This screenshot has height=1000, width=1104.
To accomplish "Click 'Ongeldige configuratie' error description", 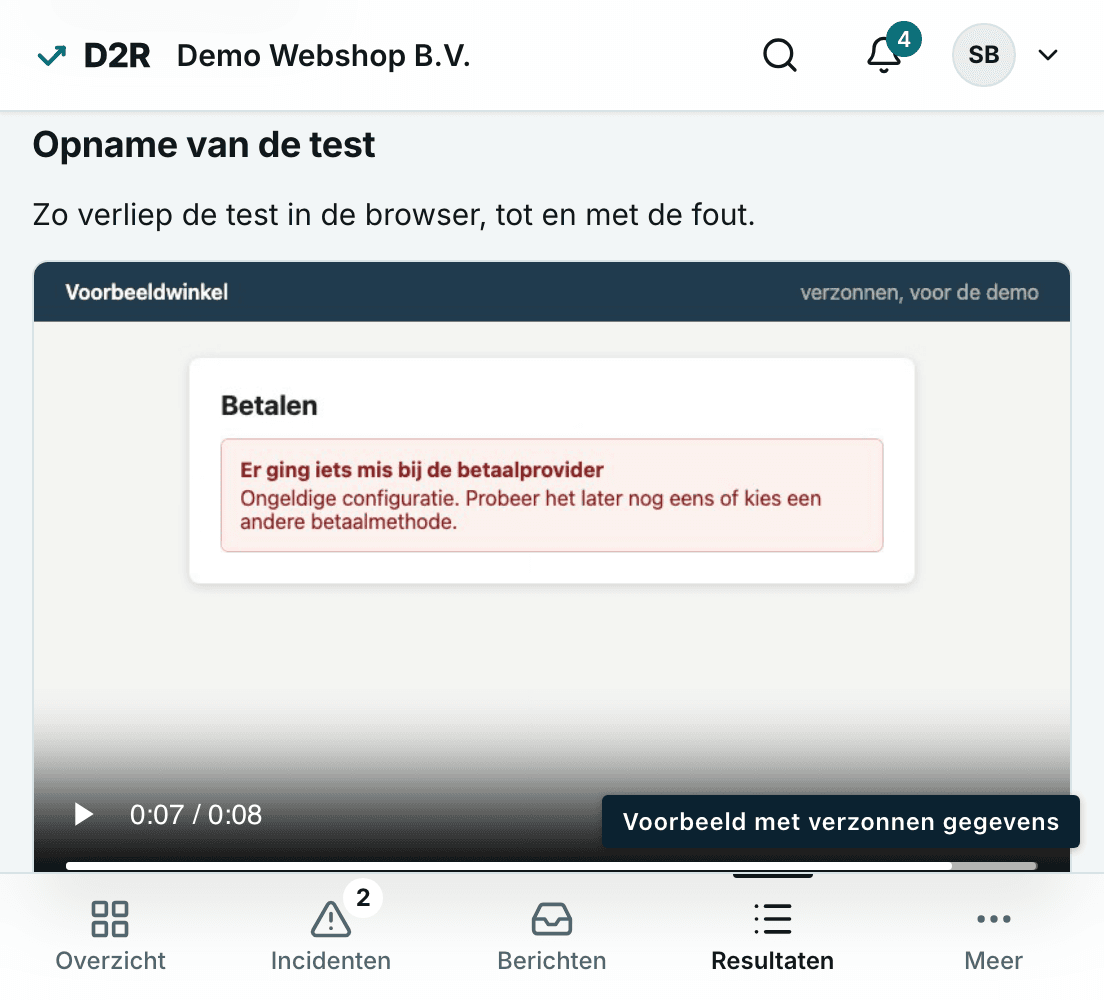I will (x=530, y=510).
